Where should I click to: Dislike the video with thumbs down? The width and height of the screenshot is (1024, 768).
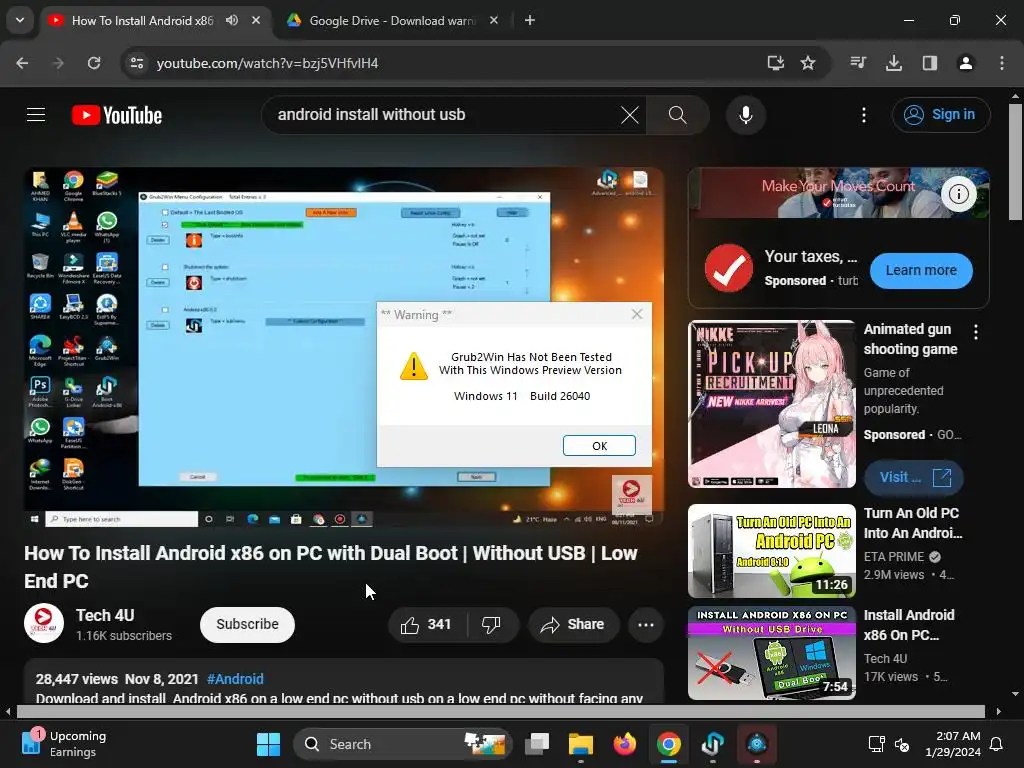pos(492,625)
